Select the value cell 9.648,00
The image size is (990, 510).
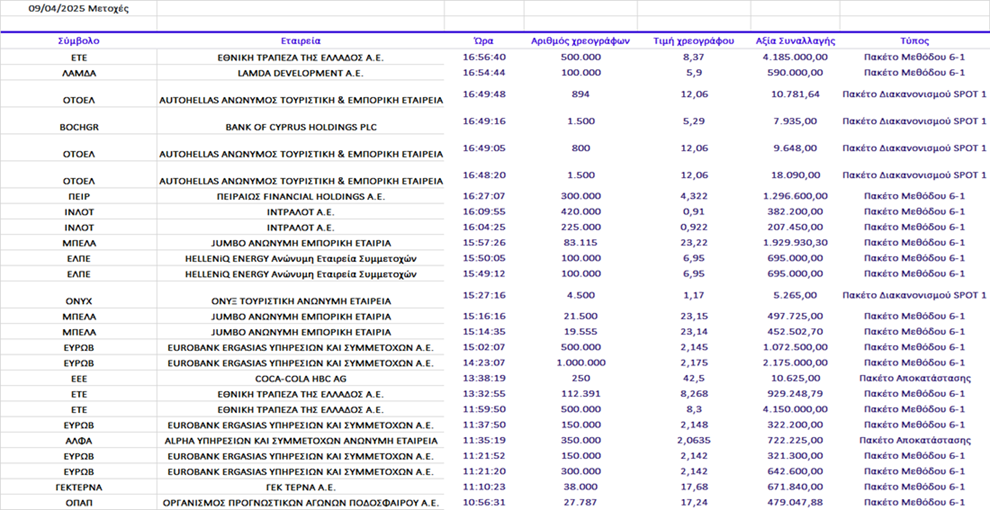tap(796, 148)
